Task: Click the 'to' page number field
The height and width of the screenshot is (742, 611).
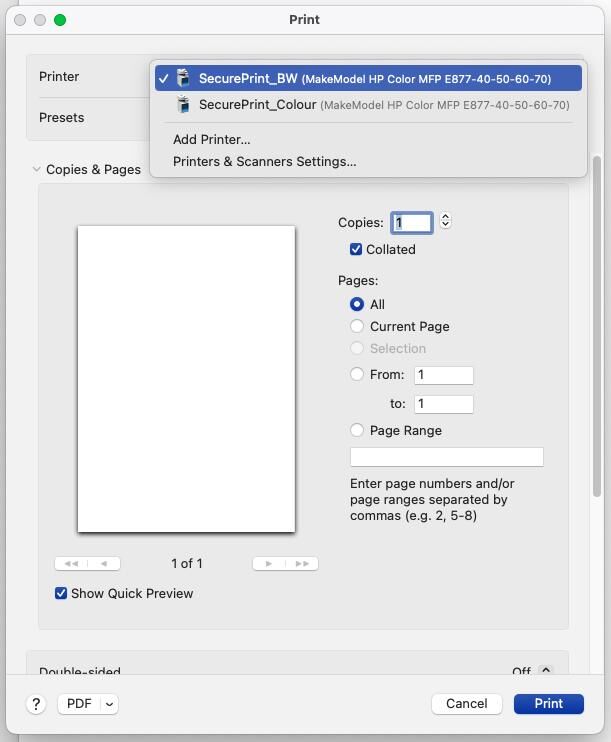Action: click(443, 404)
